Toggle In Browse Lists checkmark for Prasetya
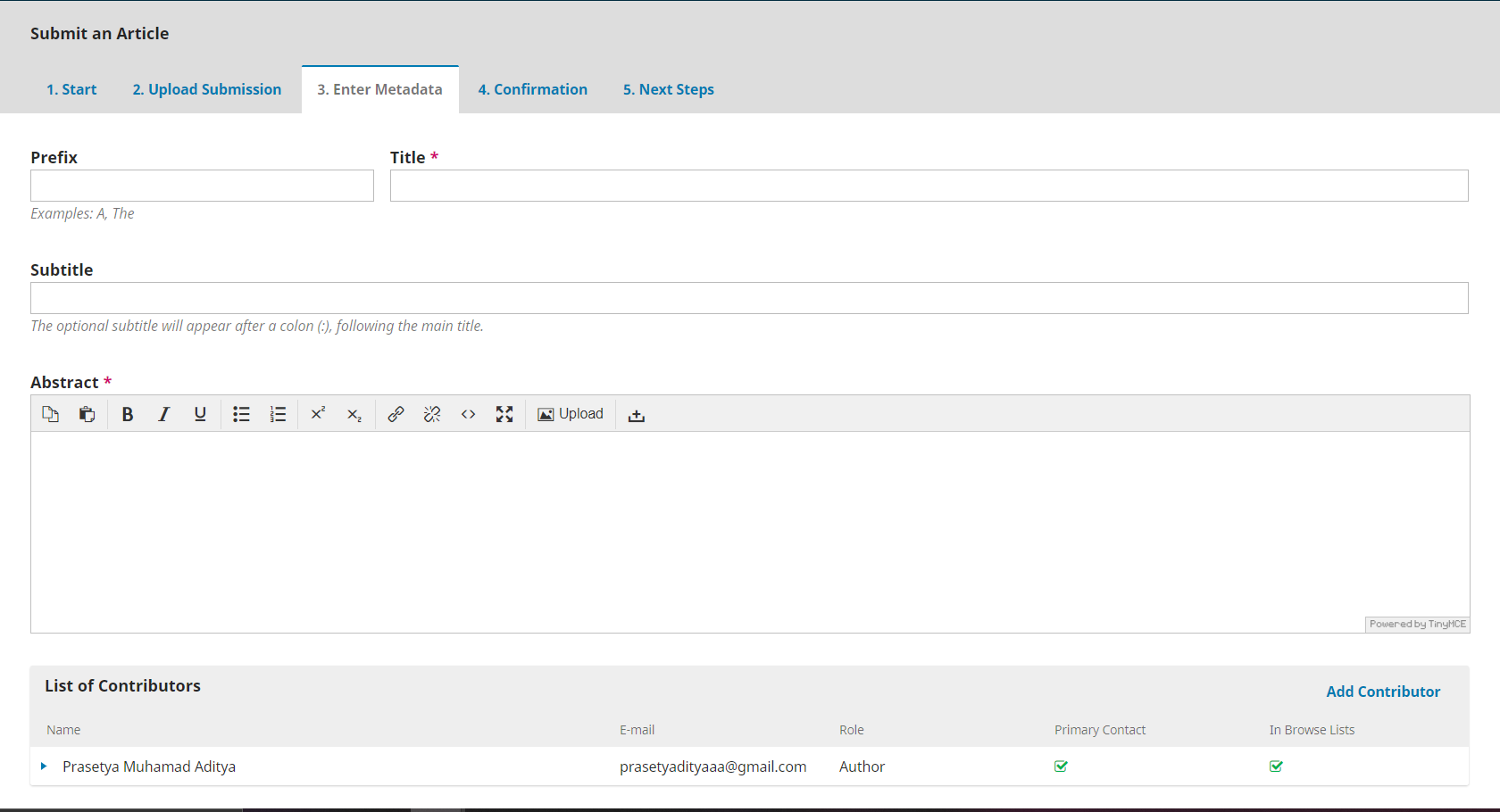 click(1276, 766)
